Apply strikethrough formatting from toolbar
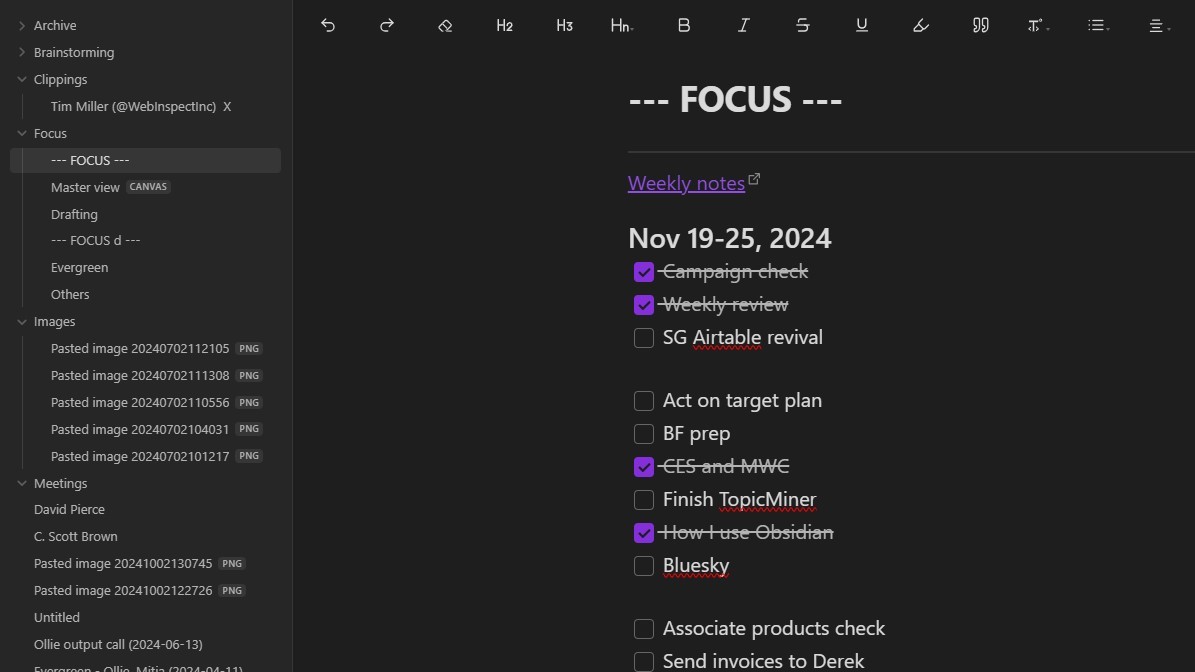 point(802,26)
